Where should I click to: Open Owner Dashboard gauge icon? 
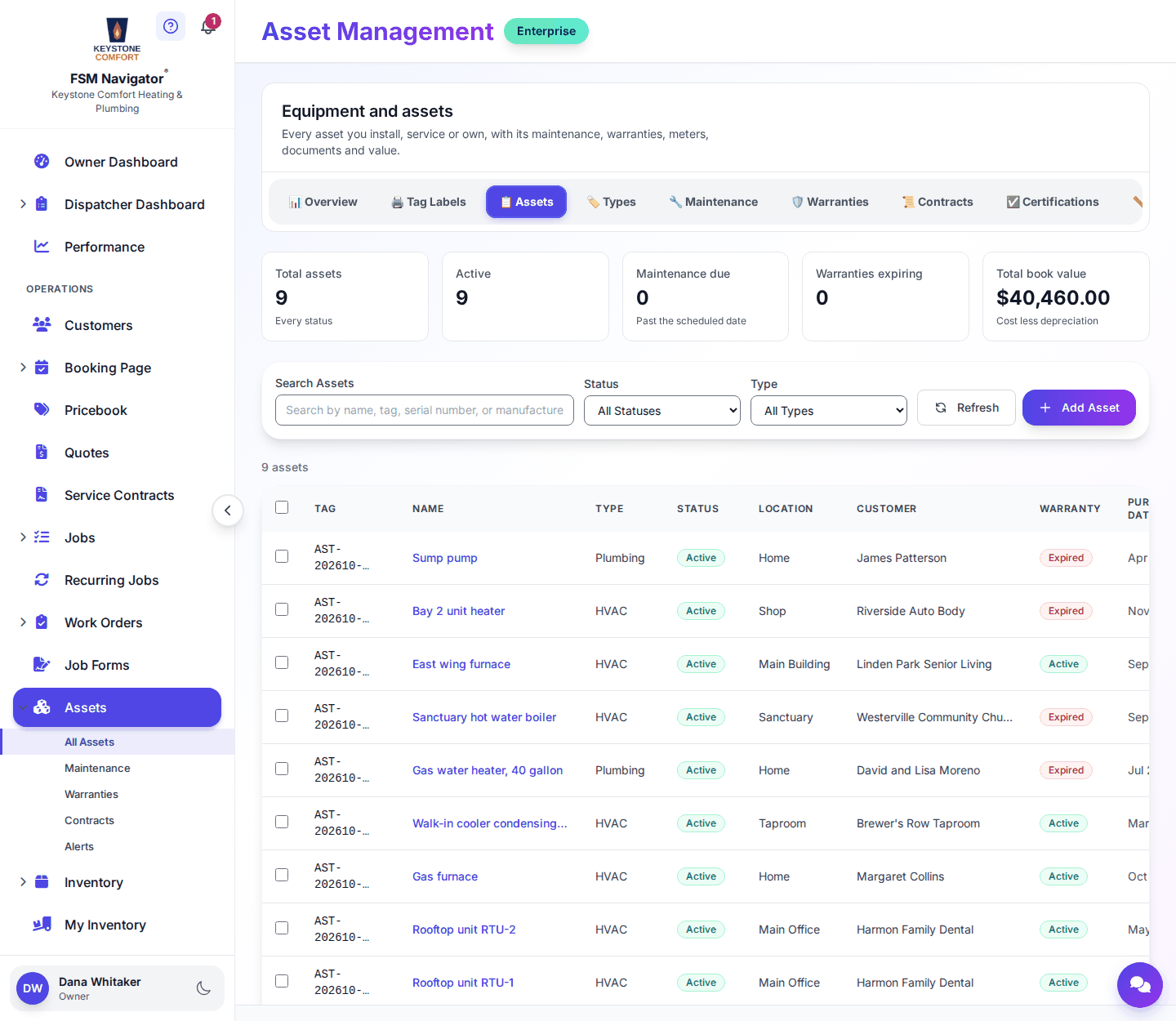click(42, 162)
